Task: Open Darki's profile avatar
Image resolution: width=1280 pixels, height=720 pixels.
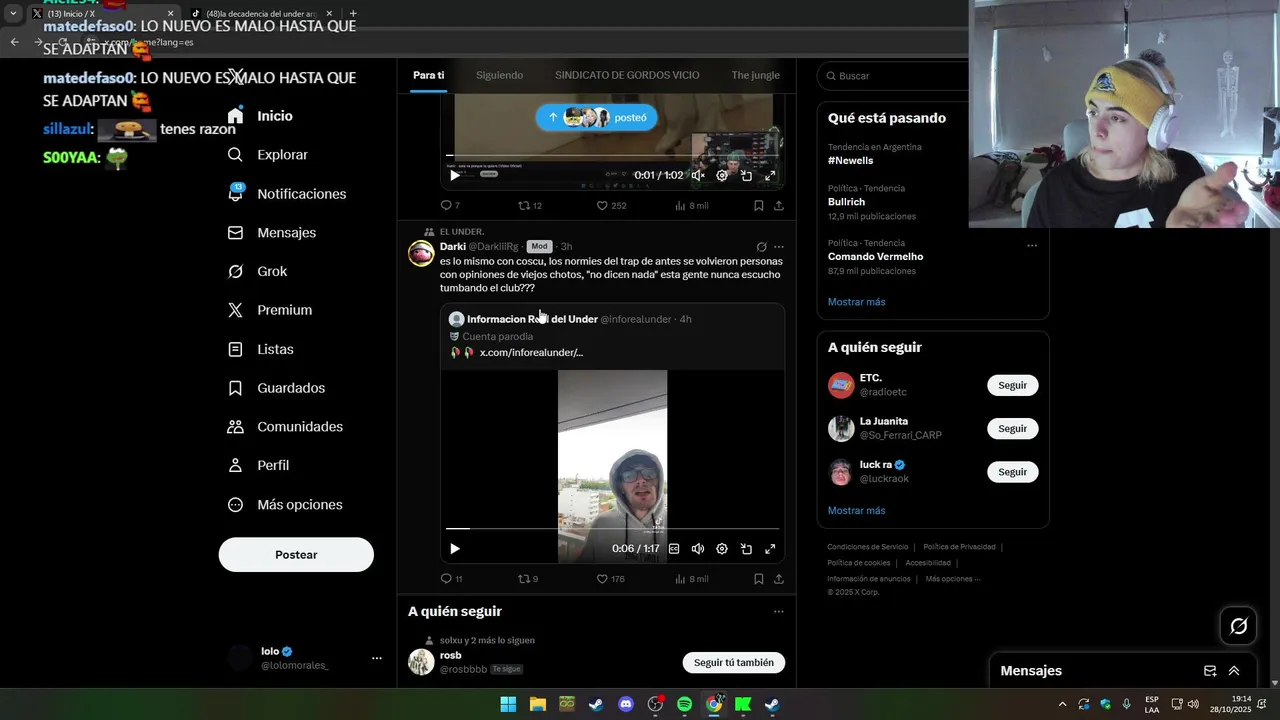Action: click(x=421, y=253)
